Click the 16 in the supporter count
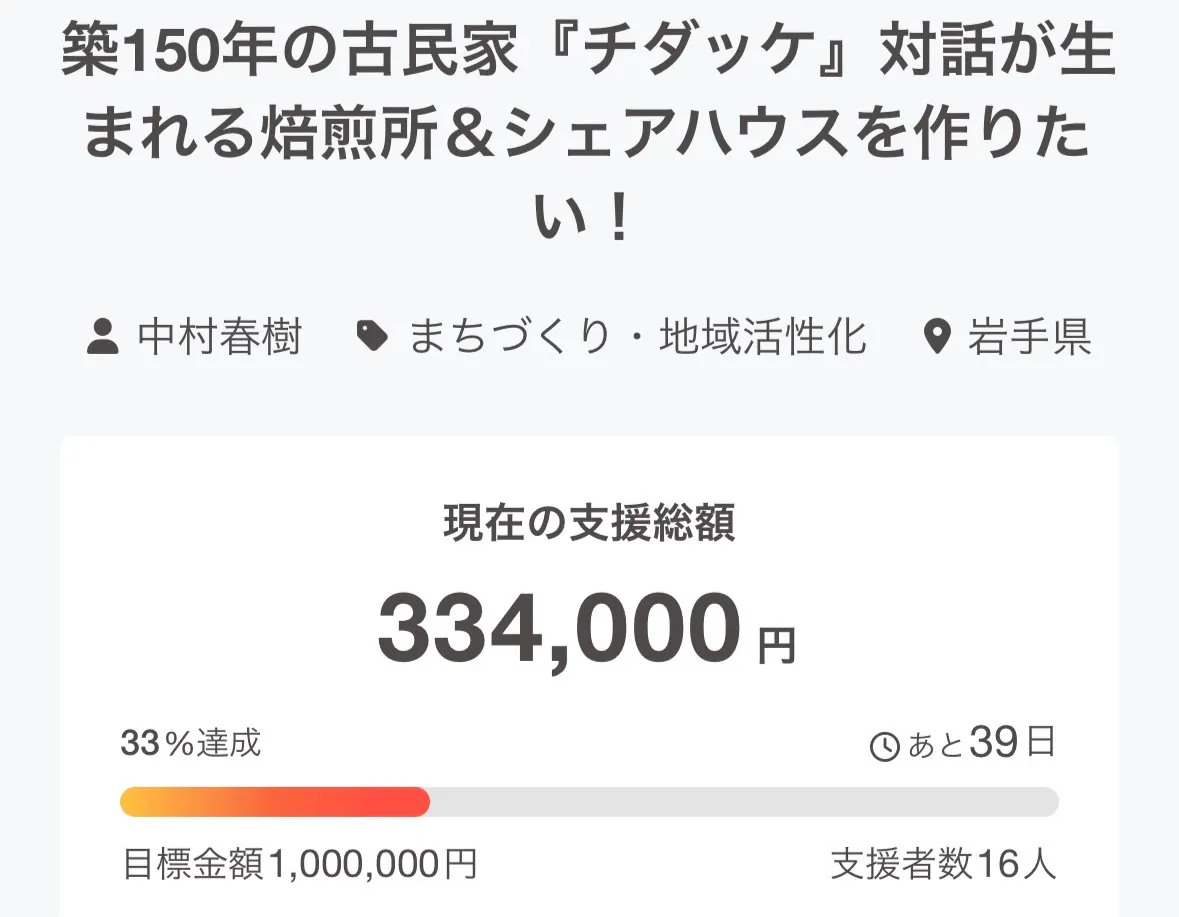The width and height of the screenshot is (1179, 917). click(x=997, y=865)
